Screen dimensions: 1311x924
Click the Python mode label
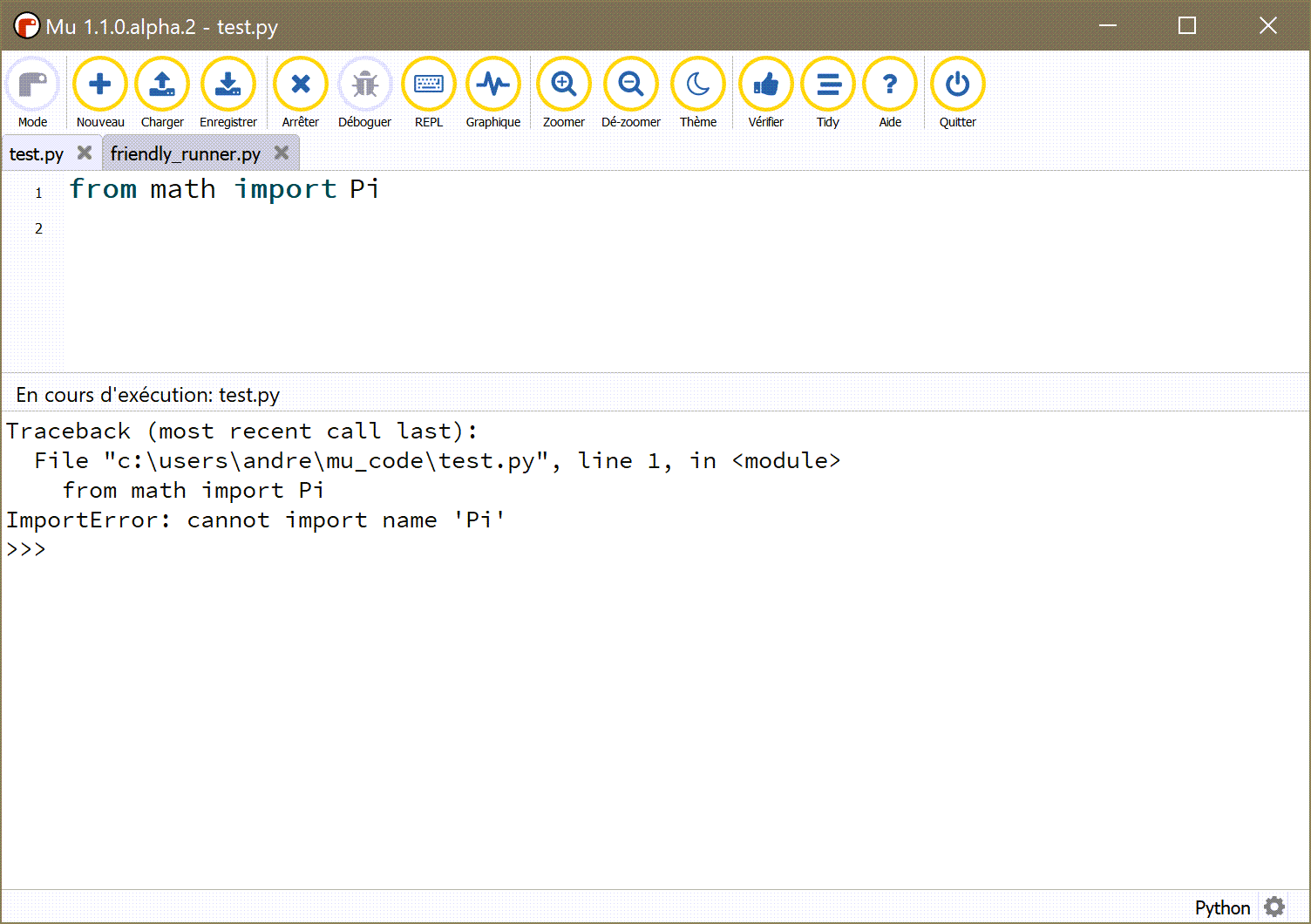[x=1222, y=907]
